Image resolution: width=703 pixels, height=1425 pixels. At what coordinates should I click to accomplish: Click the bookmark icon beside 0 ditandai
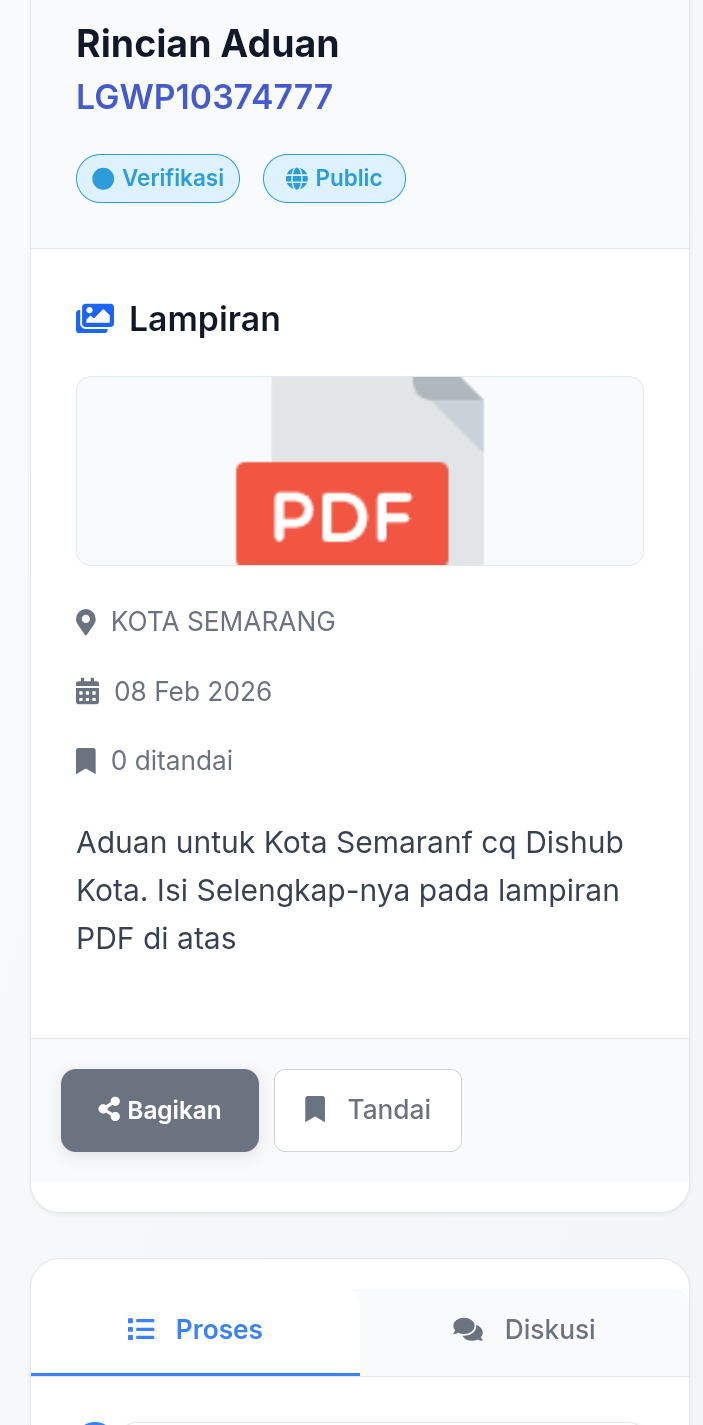pos(86,760)
